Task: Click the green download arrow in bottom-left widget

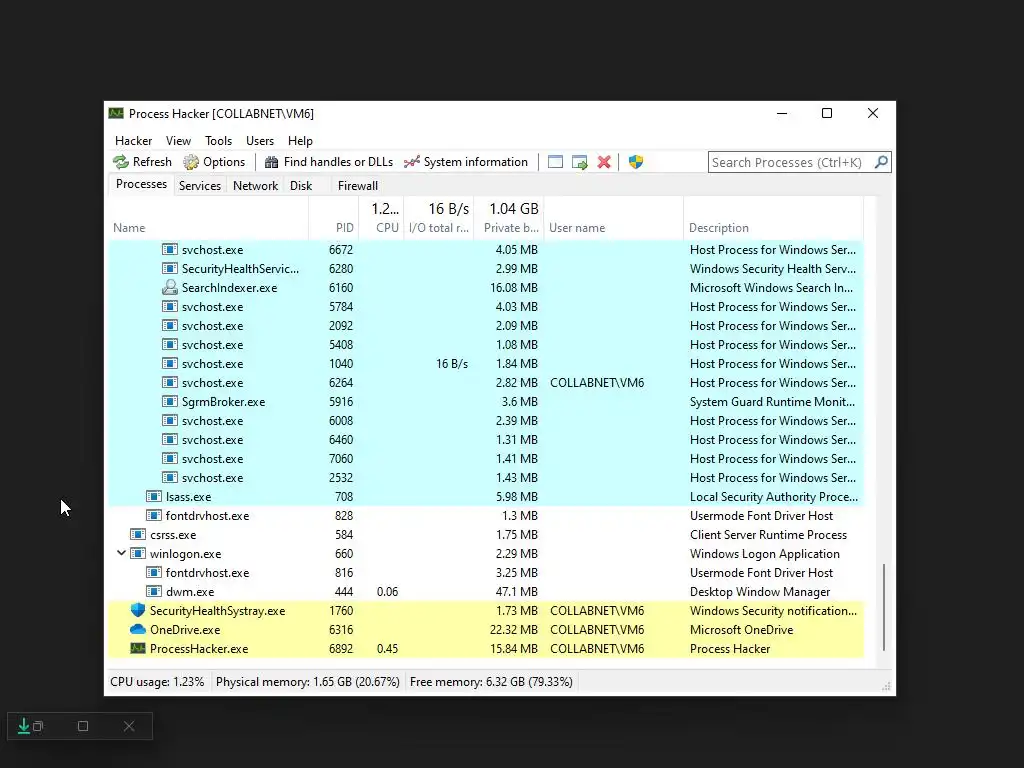Action: coord(24,726)
